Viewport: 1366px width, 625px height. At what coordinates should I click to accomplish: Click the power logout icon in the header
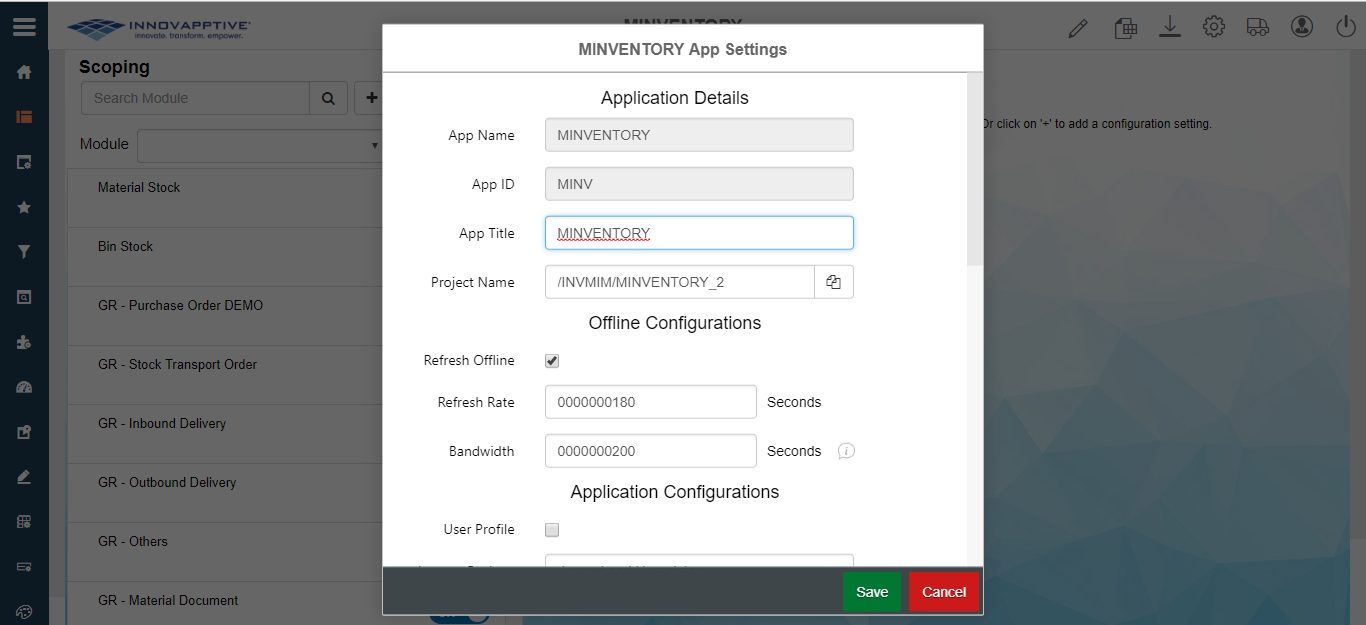pos(1346,27)
